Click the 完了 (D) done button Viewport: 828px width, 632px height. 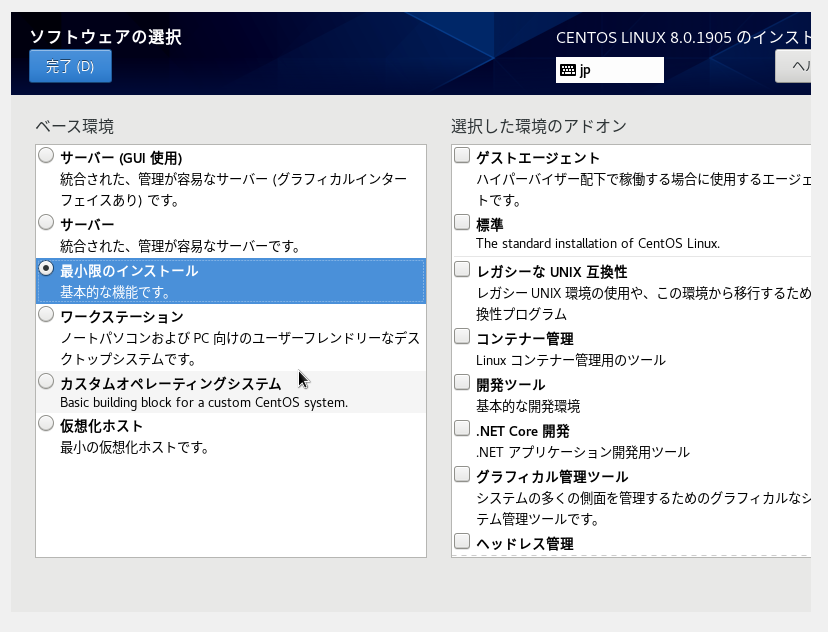coord(70,67)
